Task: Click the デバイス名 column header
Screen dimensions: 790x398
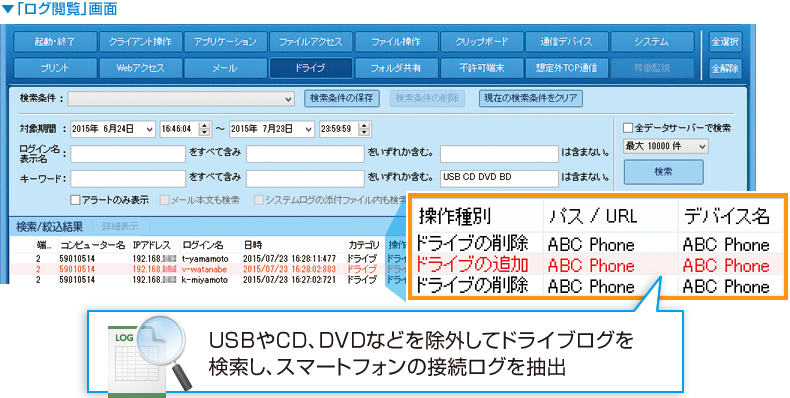Action: [x=727, y=216]
